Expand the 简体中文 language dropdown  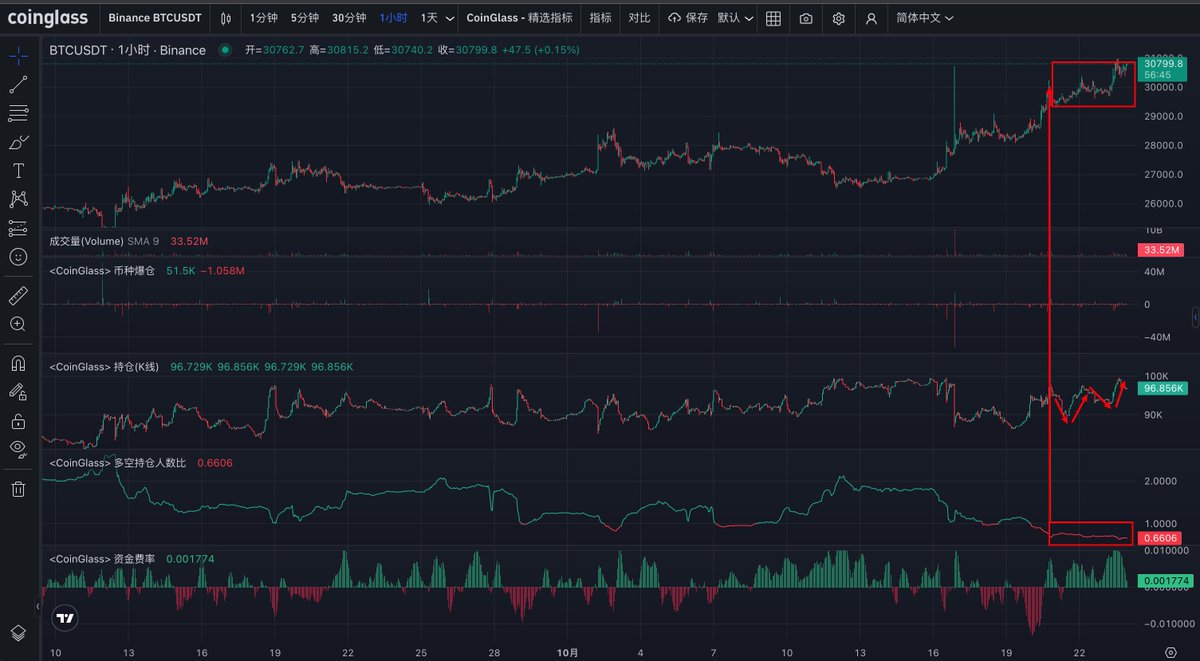[x=924, y=18]
